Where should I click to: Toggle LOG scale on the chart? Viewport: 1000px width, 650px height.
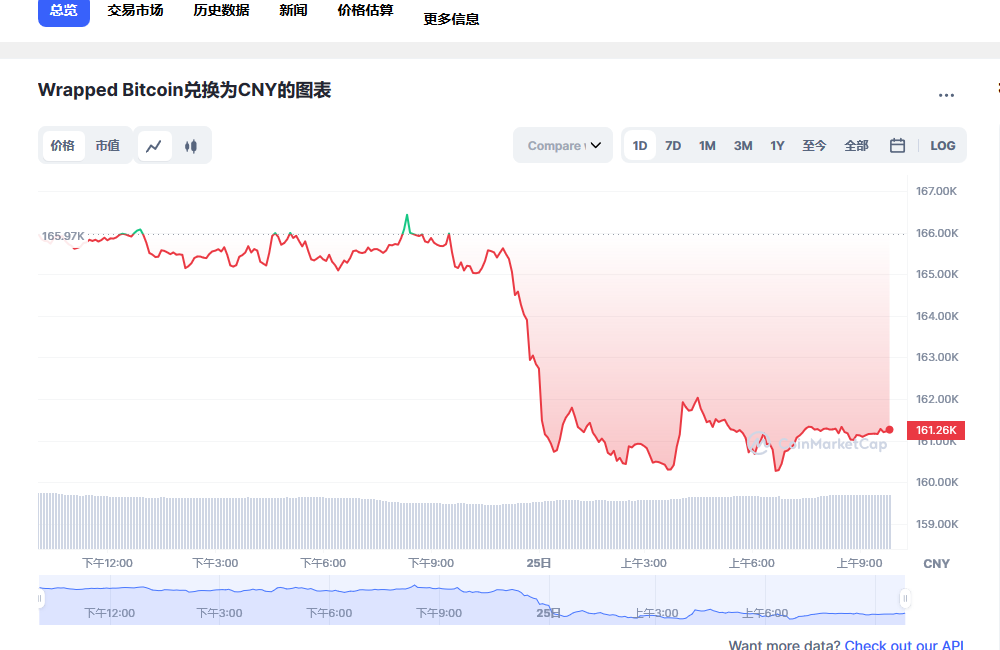pyautogui.click(x=943, y=145)
